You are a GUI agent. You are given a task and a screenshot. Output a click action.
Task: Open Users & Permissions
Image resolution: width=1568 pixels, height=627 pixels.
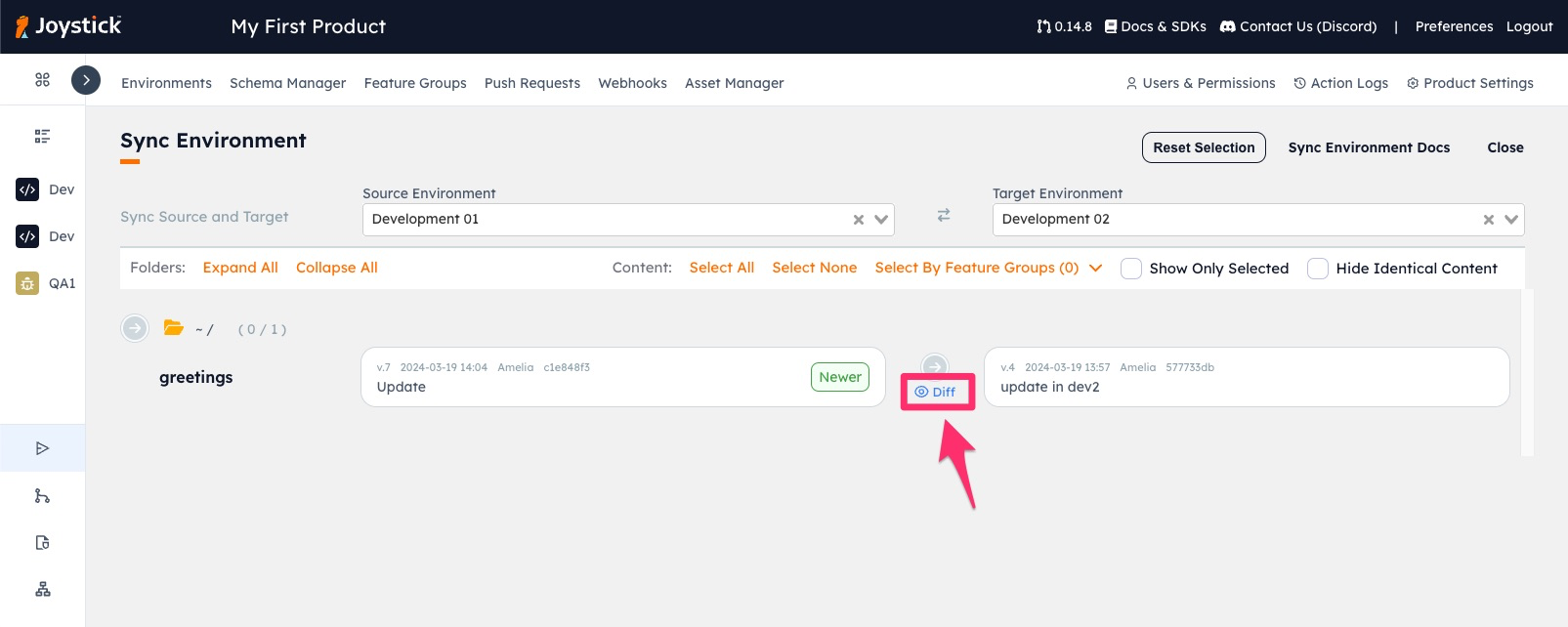click(x=1201, y=83)
